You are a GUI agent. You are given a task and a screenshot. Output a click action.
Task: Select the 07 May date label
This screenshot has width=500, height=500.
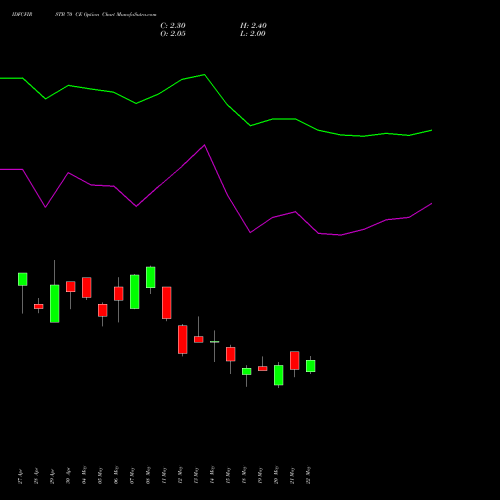pyautogui.click(x=132, y=475)
